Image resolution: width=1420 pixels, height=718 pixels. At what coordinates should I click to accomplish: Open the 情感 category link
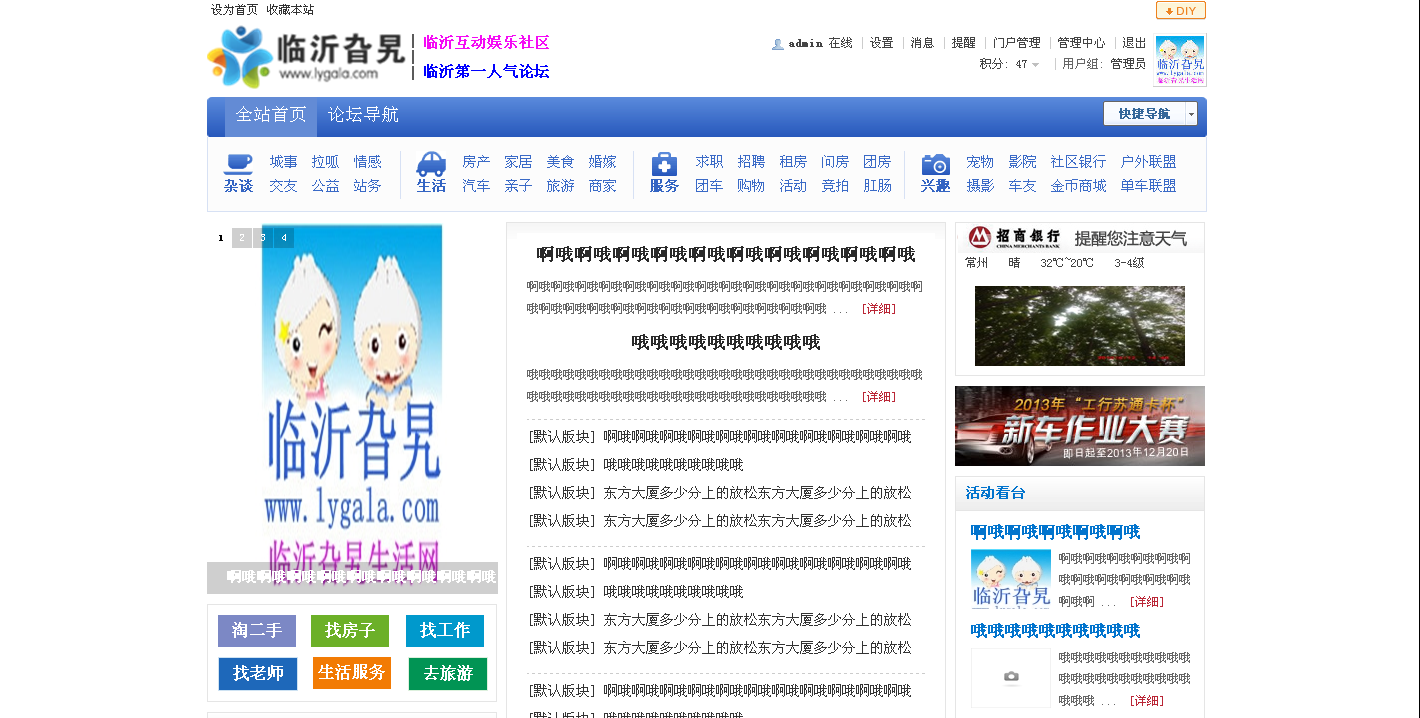click(367, 162)
